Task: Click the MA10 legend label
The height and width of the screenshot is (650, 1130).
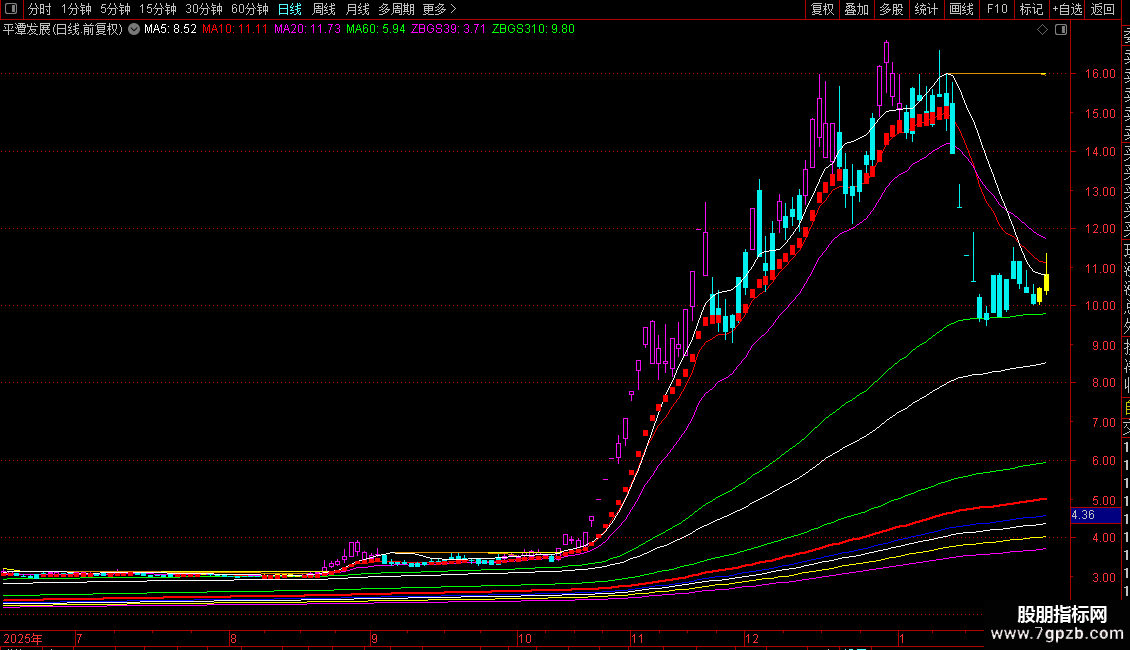Action: coord(235,30)
